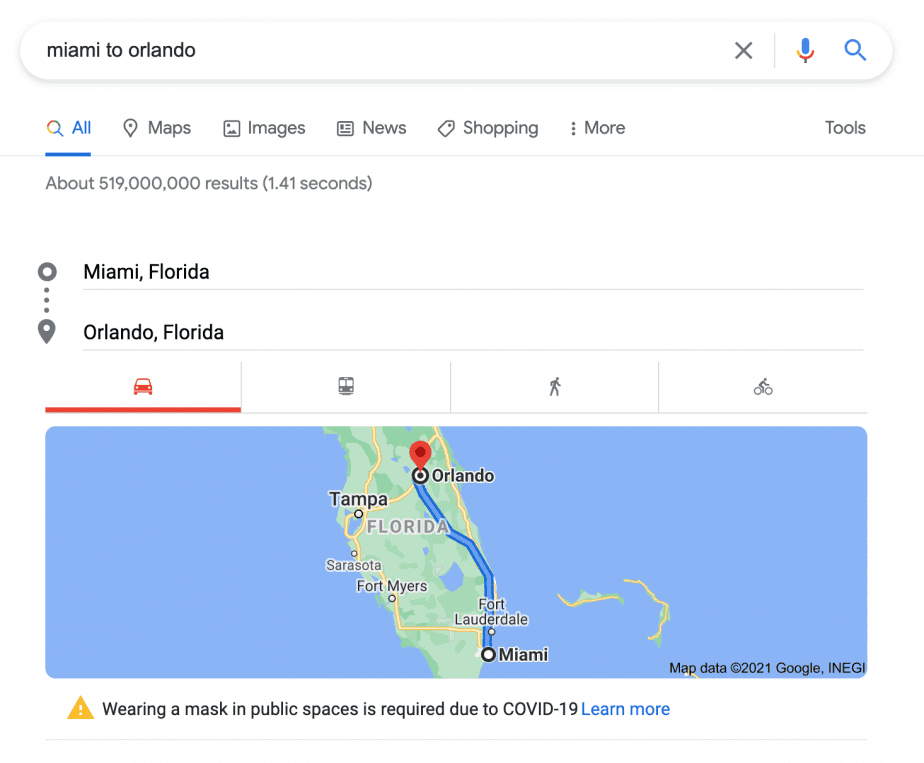Switch to transit directions bus icon
The width and height of the screenshot is (924, 763).
click(x=346, y=387)
